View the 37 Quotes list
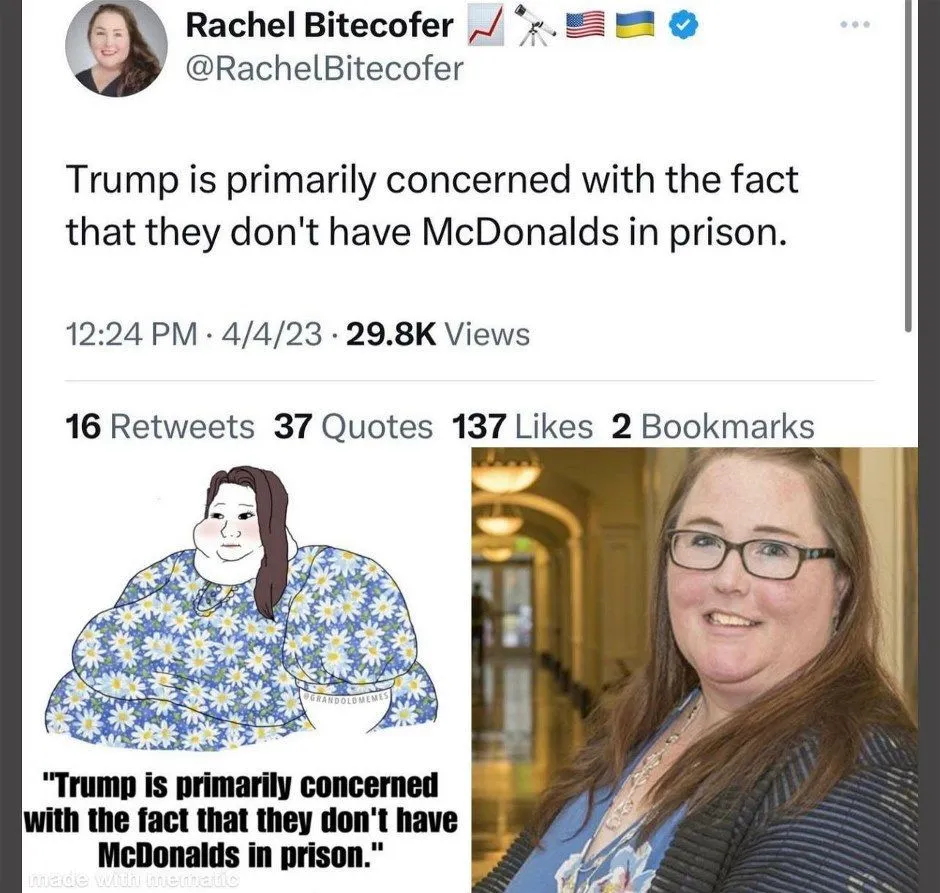This screenshot has width=940, height=893. (x=353, y=427)
